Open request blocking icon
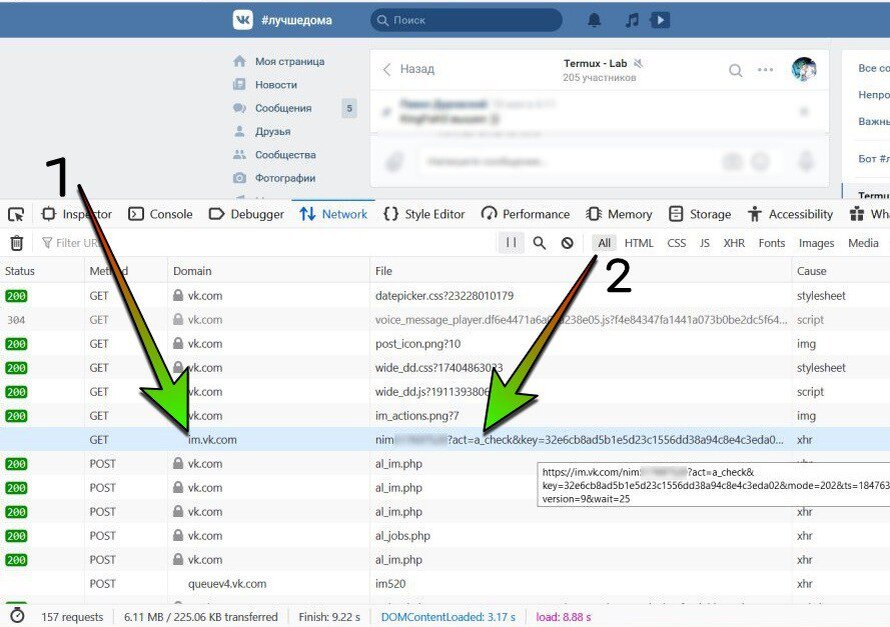The height and width of the screenshot is (627, 890). coord(567,243)
